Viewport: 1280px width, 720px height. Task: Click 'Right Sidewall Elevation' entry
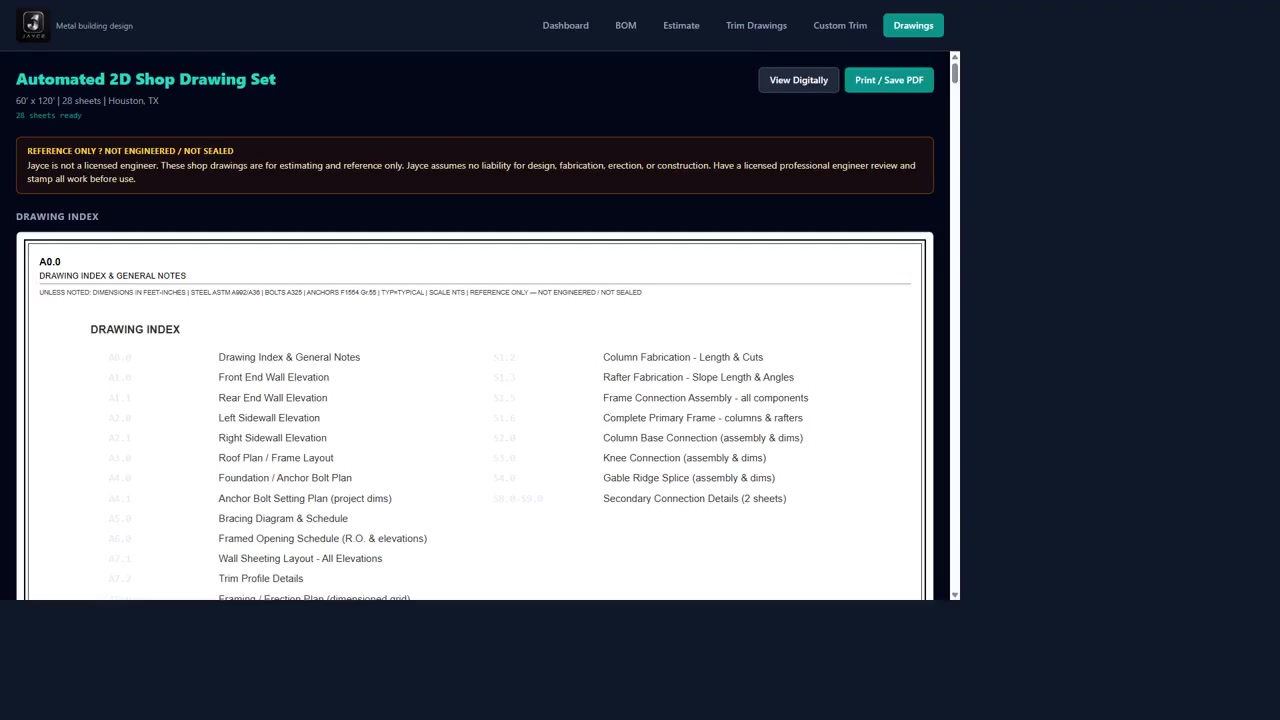click(272, 438)
